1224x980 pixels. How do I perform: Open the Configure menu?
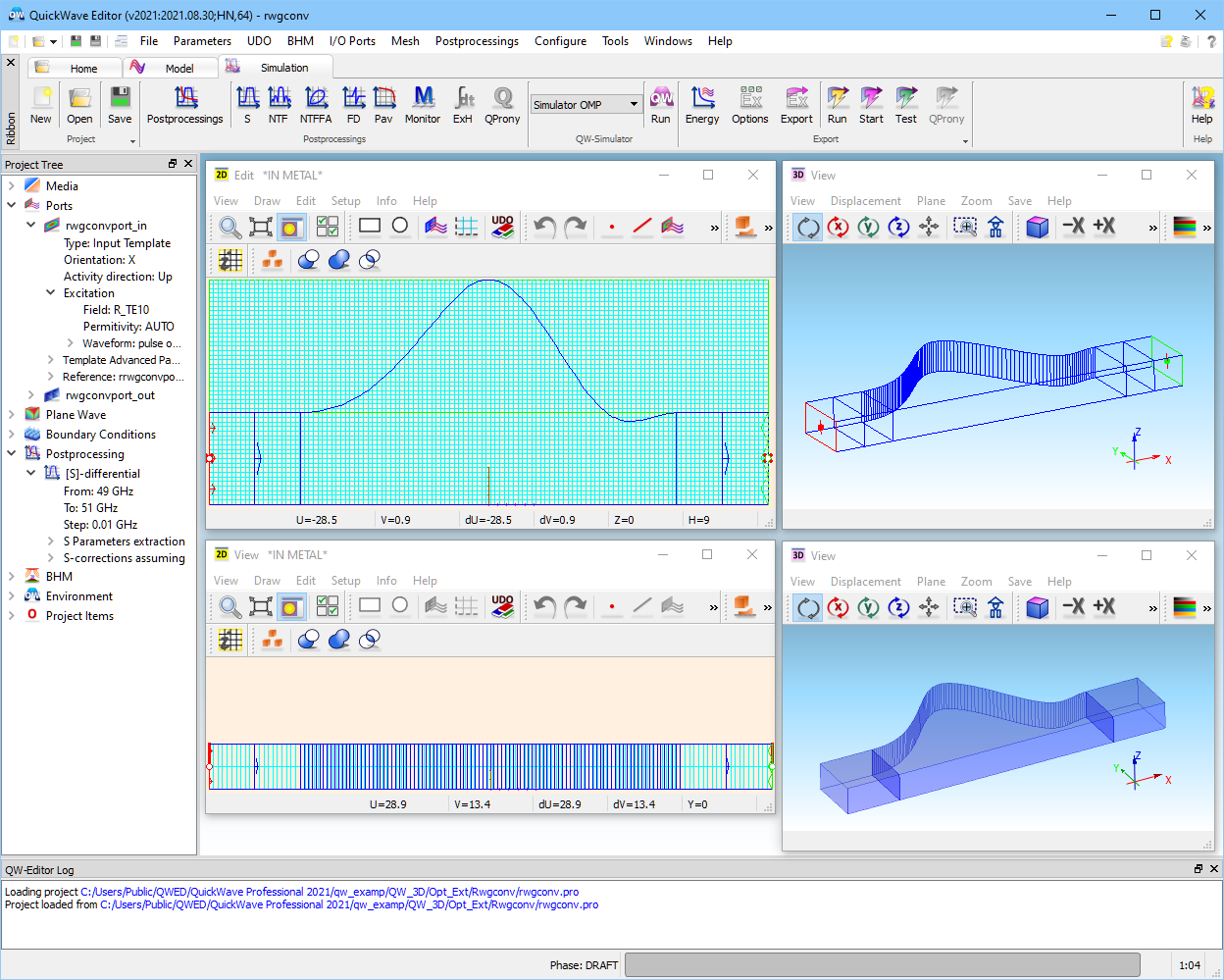pos(560,41)
